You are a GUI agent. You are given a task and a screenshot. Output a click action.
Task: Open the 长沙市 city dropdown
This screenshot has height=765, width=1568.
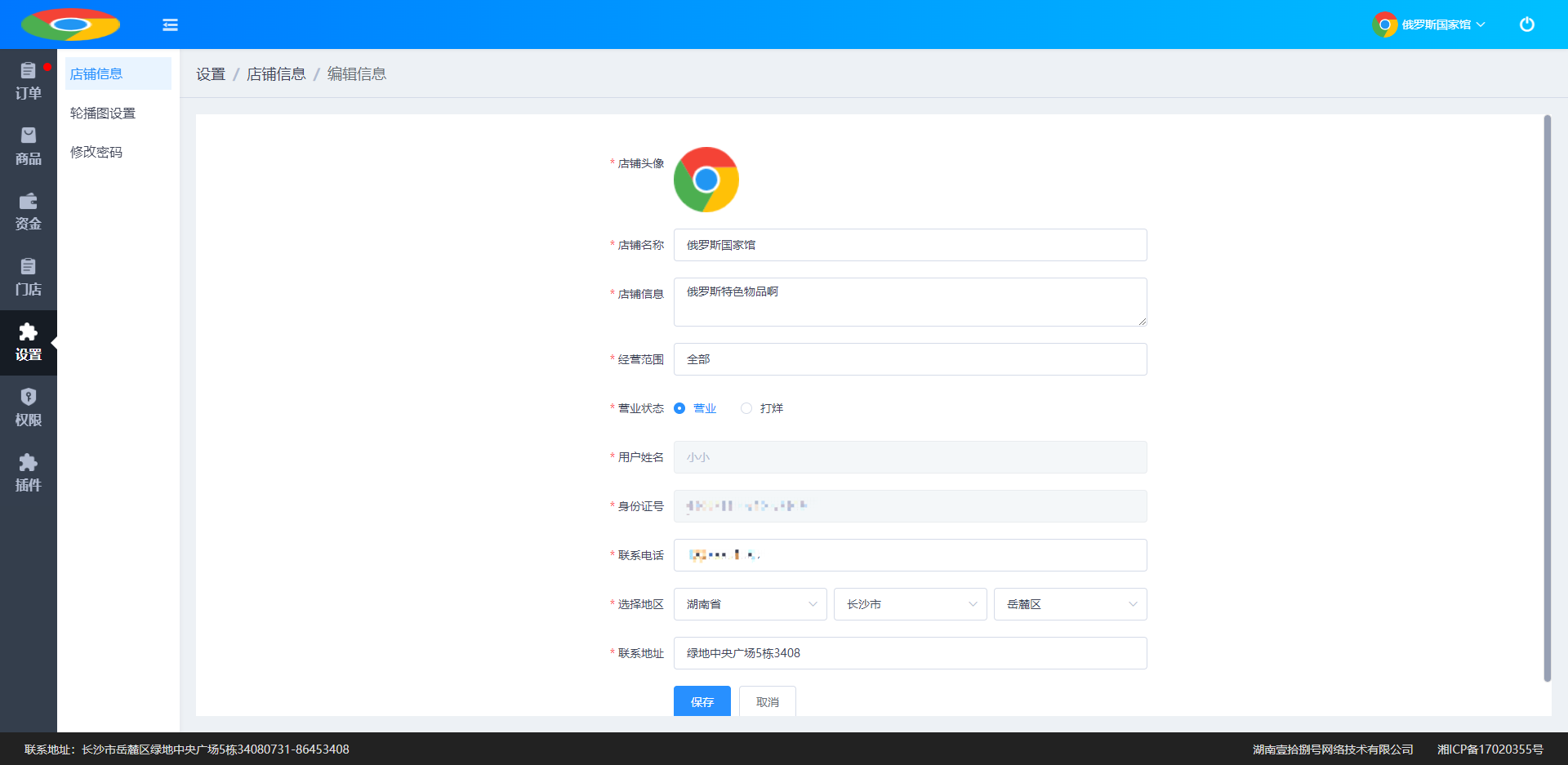(911, 604)
